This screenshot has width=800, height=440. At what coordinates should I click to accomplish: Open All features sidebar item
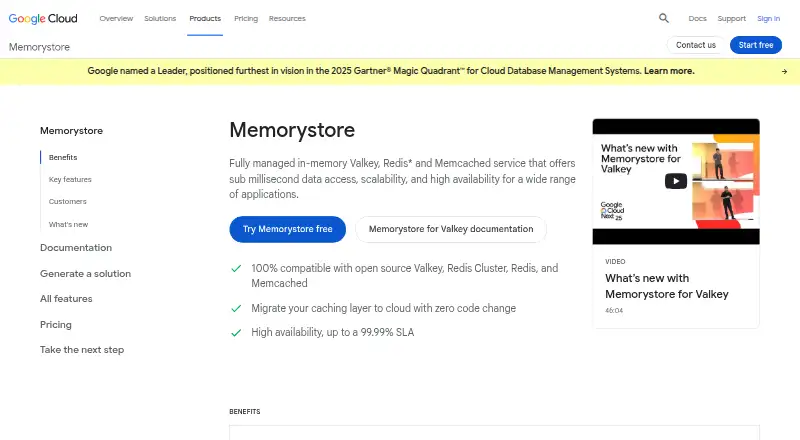pyautogui.click(x=66, y=299)
